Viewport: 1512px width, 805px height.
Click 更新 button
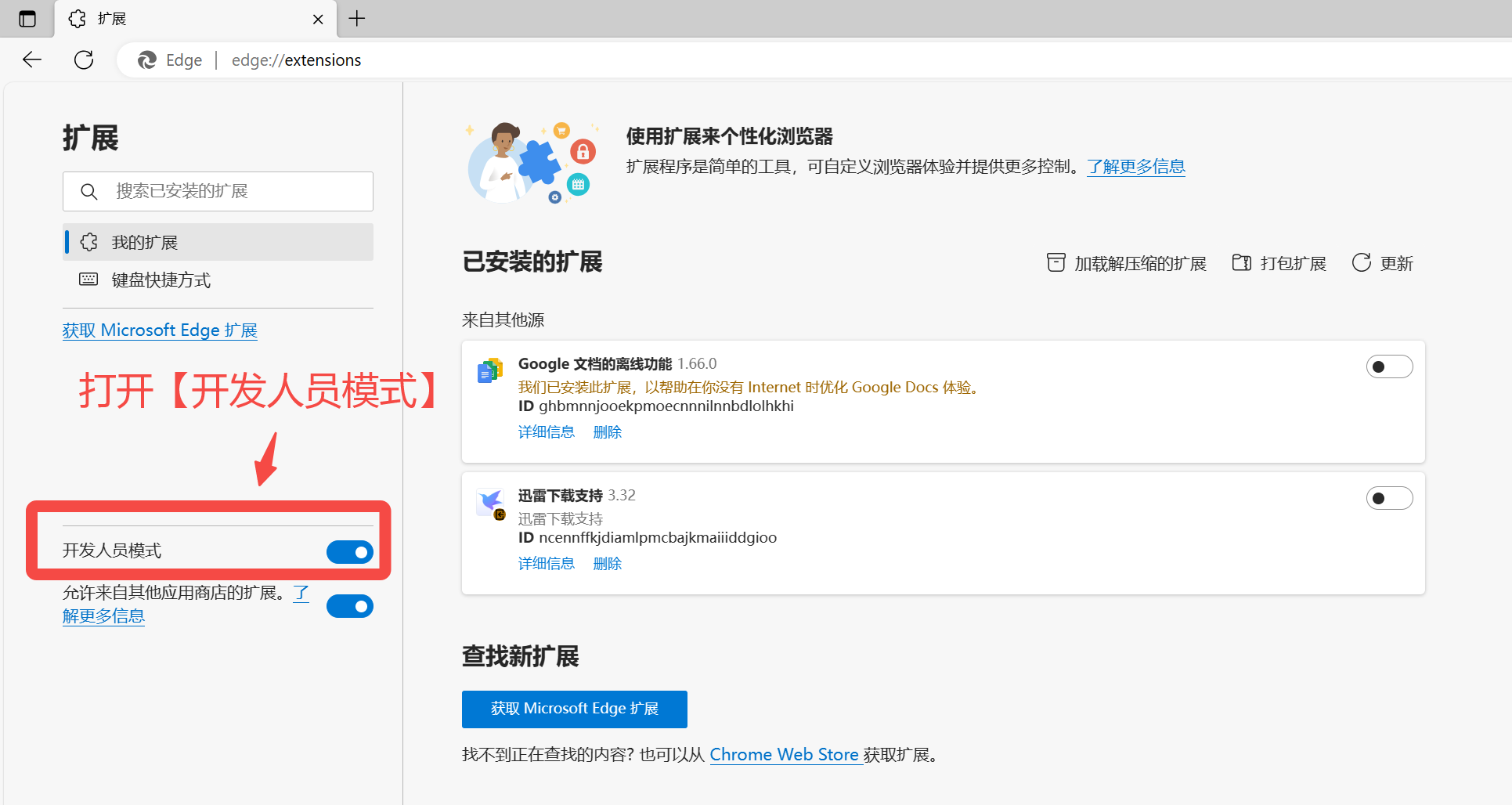click(x=1382, y=263)
